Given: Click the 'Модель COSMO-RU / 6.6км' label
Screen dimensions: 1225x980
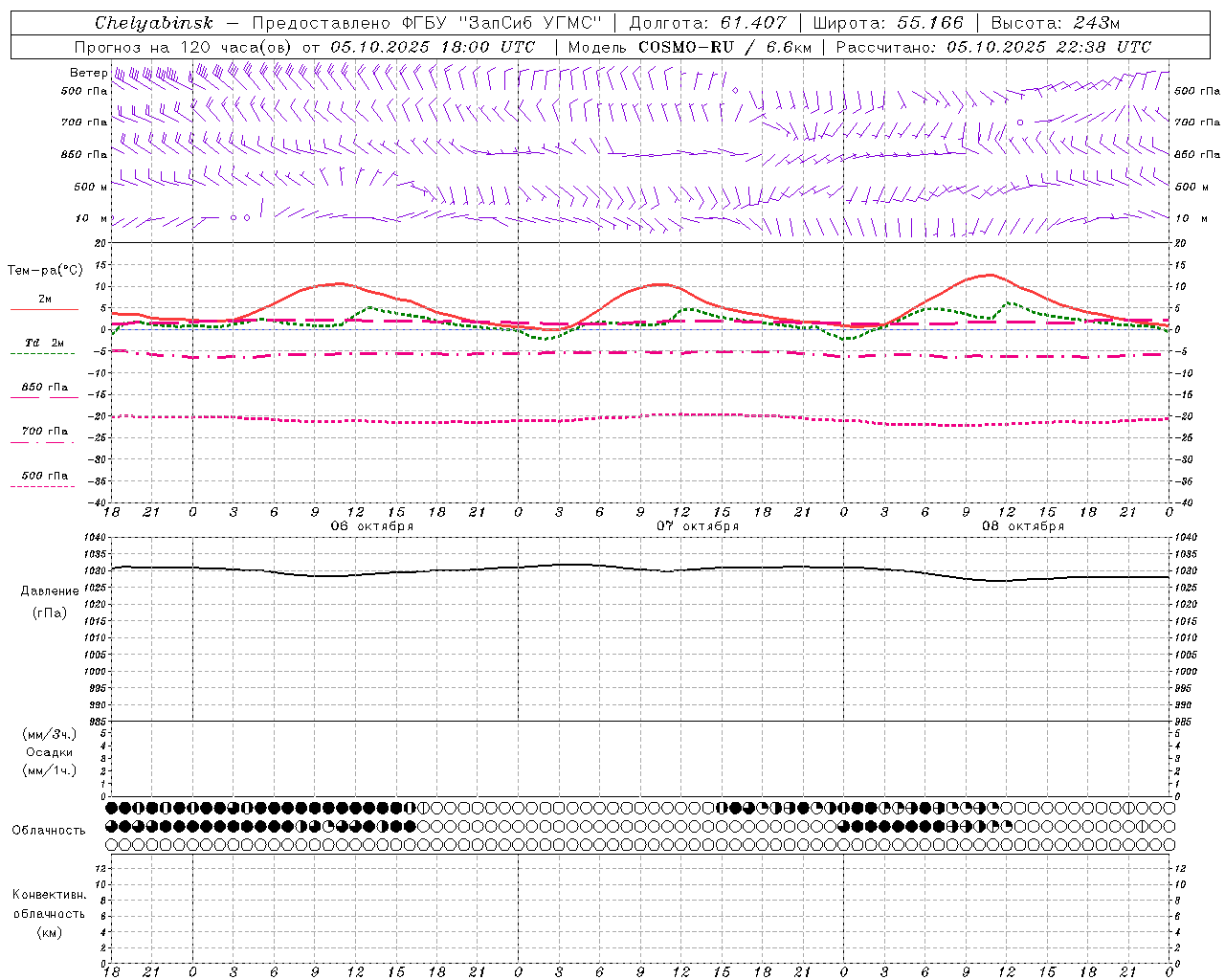Looking at the screenshot, I should [x=690, y=47].
